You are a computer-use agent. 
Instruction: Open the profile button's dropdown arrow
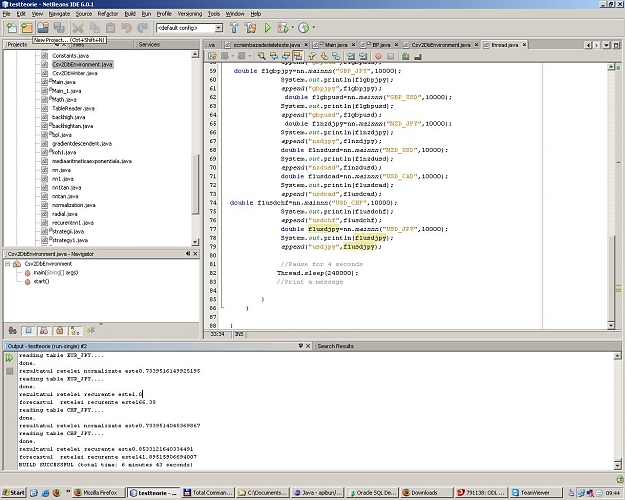click(314, 28)
